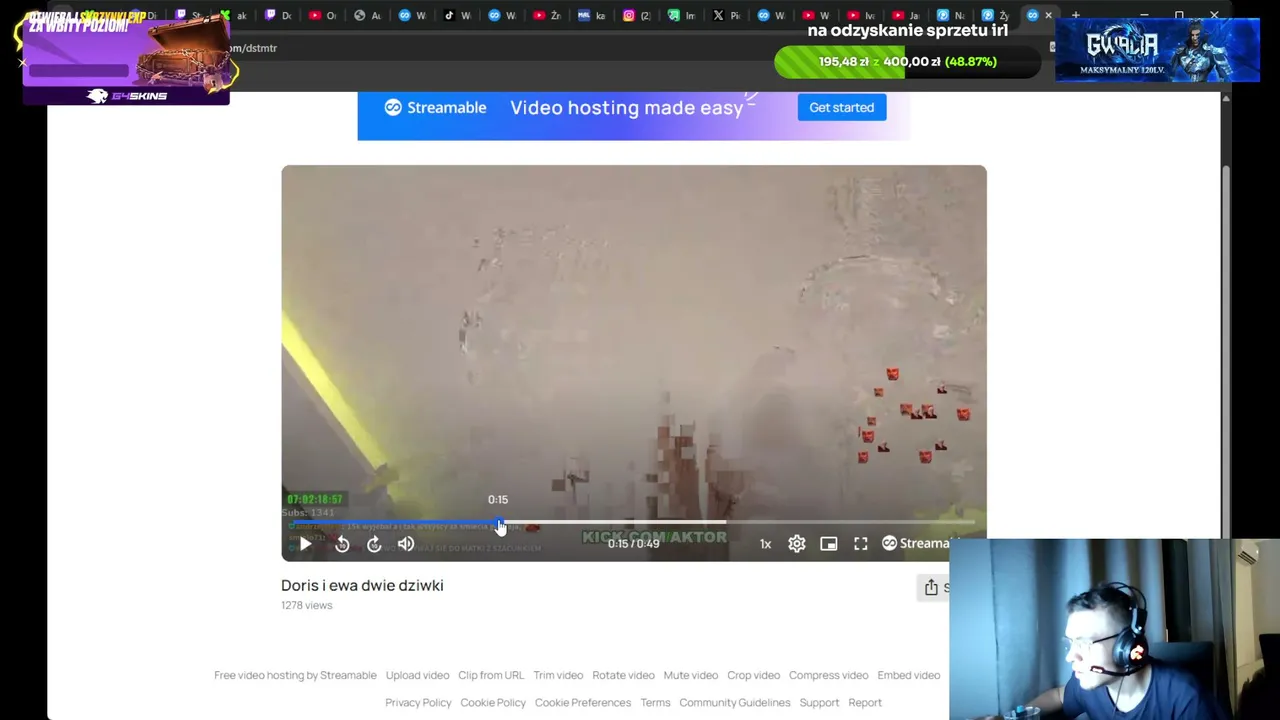The width and height of the screenshot is (1280, 720).
Task: Click the '0:15 / 0:49' time display
Action: click(633, 544)
